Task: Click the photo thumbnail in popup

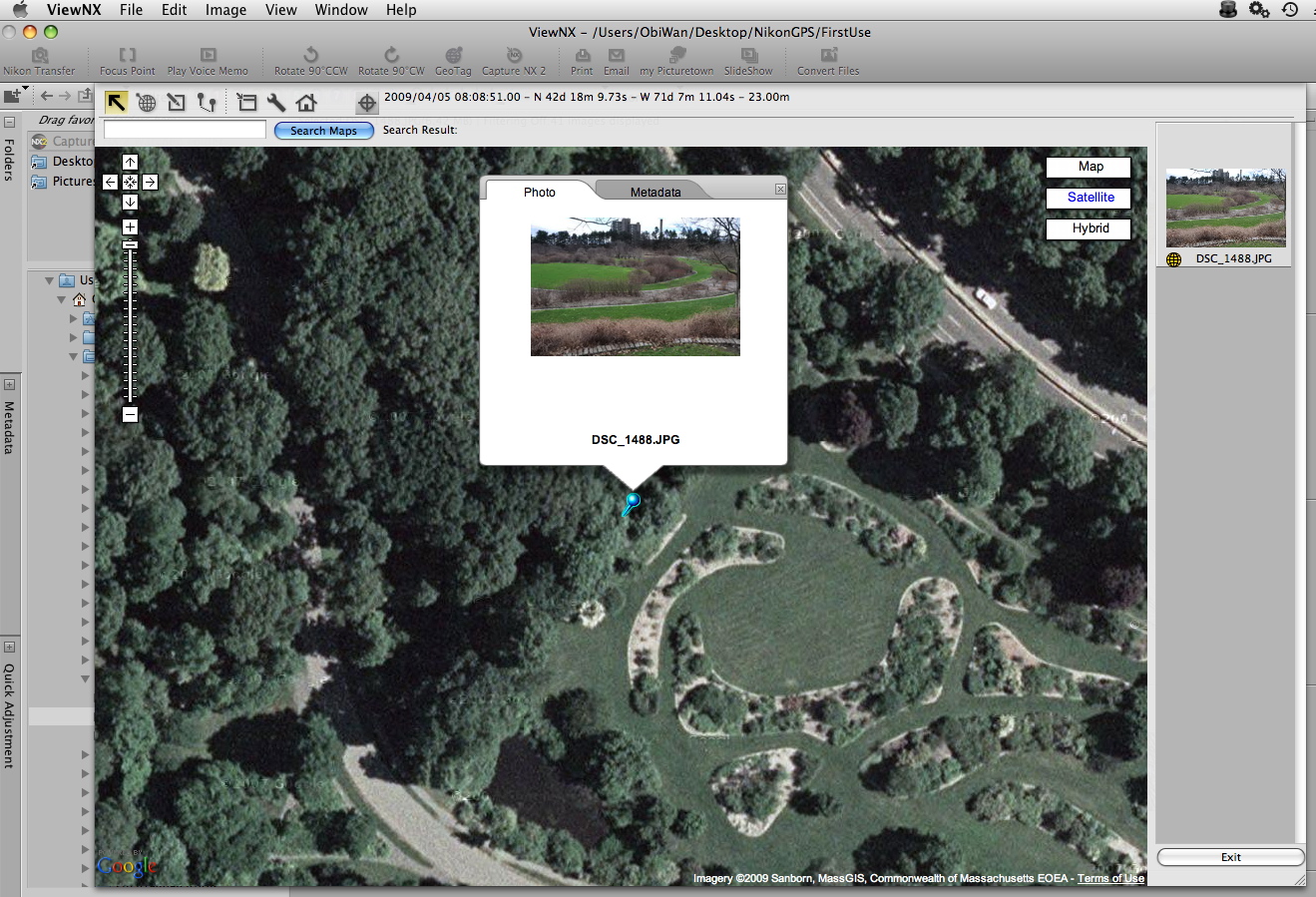Action: point(635,286)
